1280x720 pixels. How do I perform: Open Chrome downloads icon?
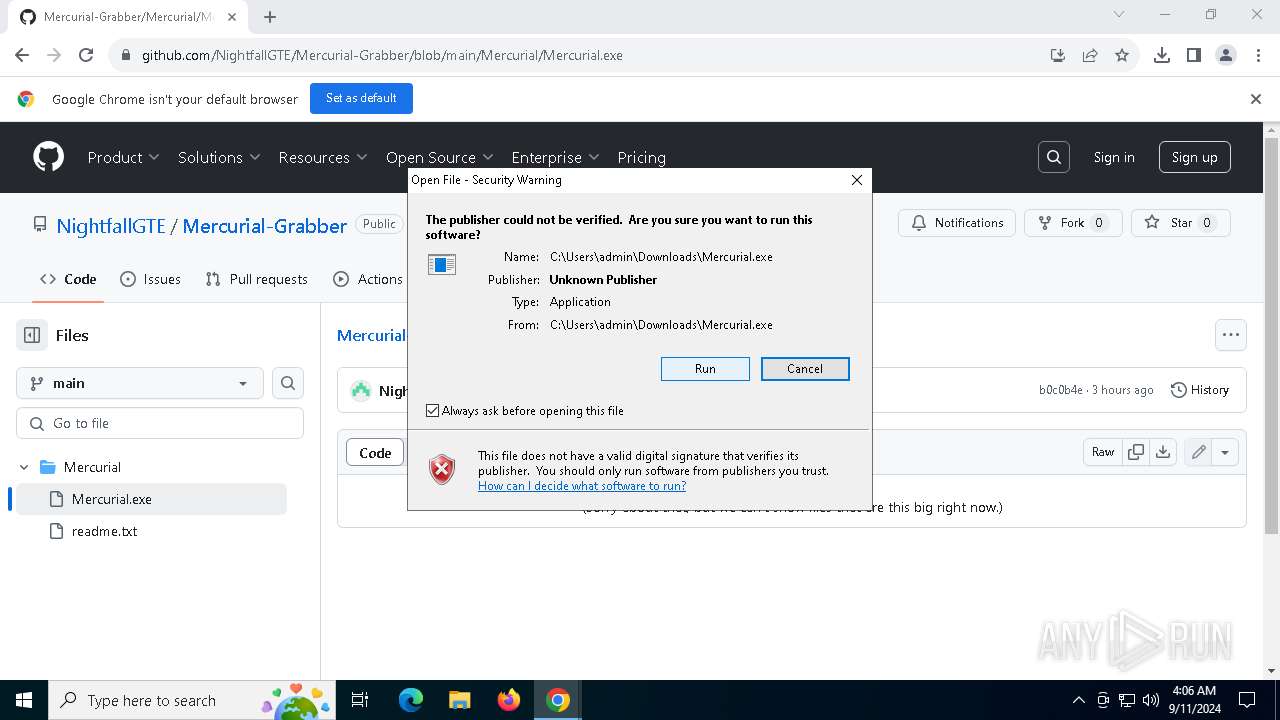(x=1162, y=55)
